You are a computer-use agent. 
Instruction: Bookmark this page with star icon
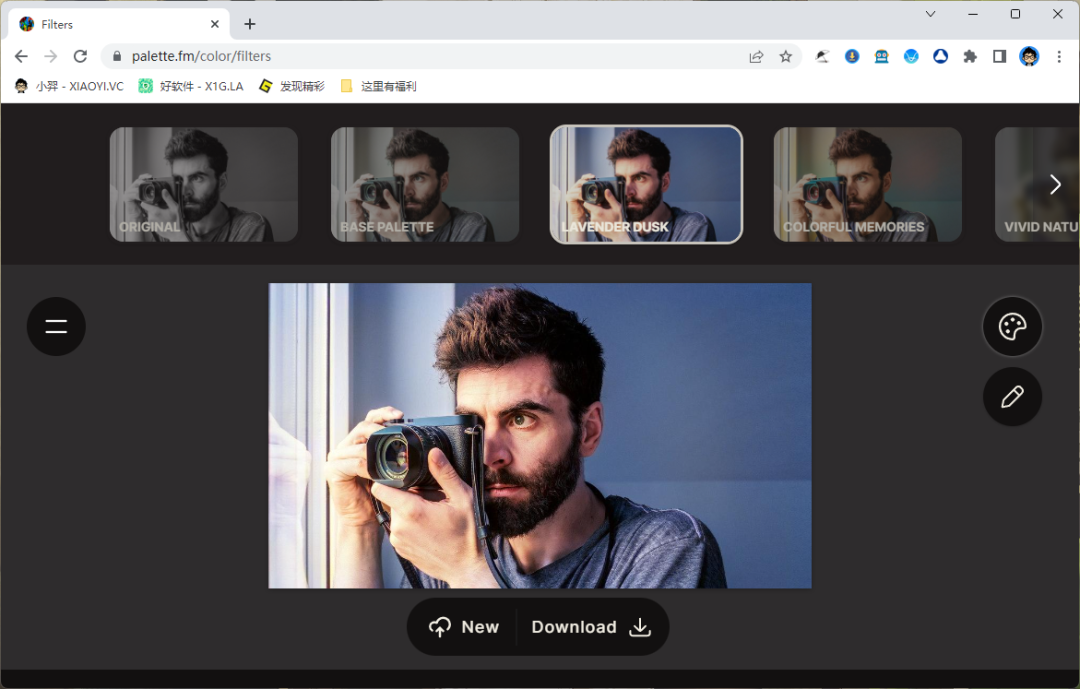786,57
